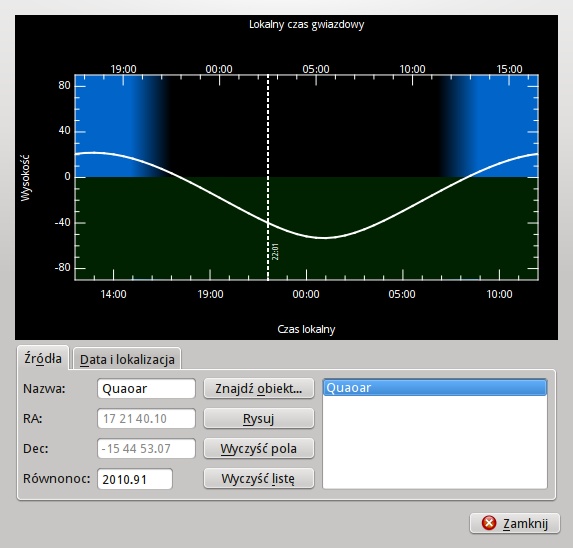Click the altitude curve at its minimum

(x=325, y=238)
